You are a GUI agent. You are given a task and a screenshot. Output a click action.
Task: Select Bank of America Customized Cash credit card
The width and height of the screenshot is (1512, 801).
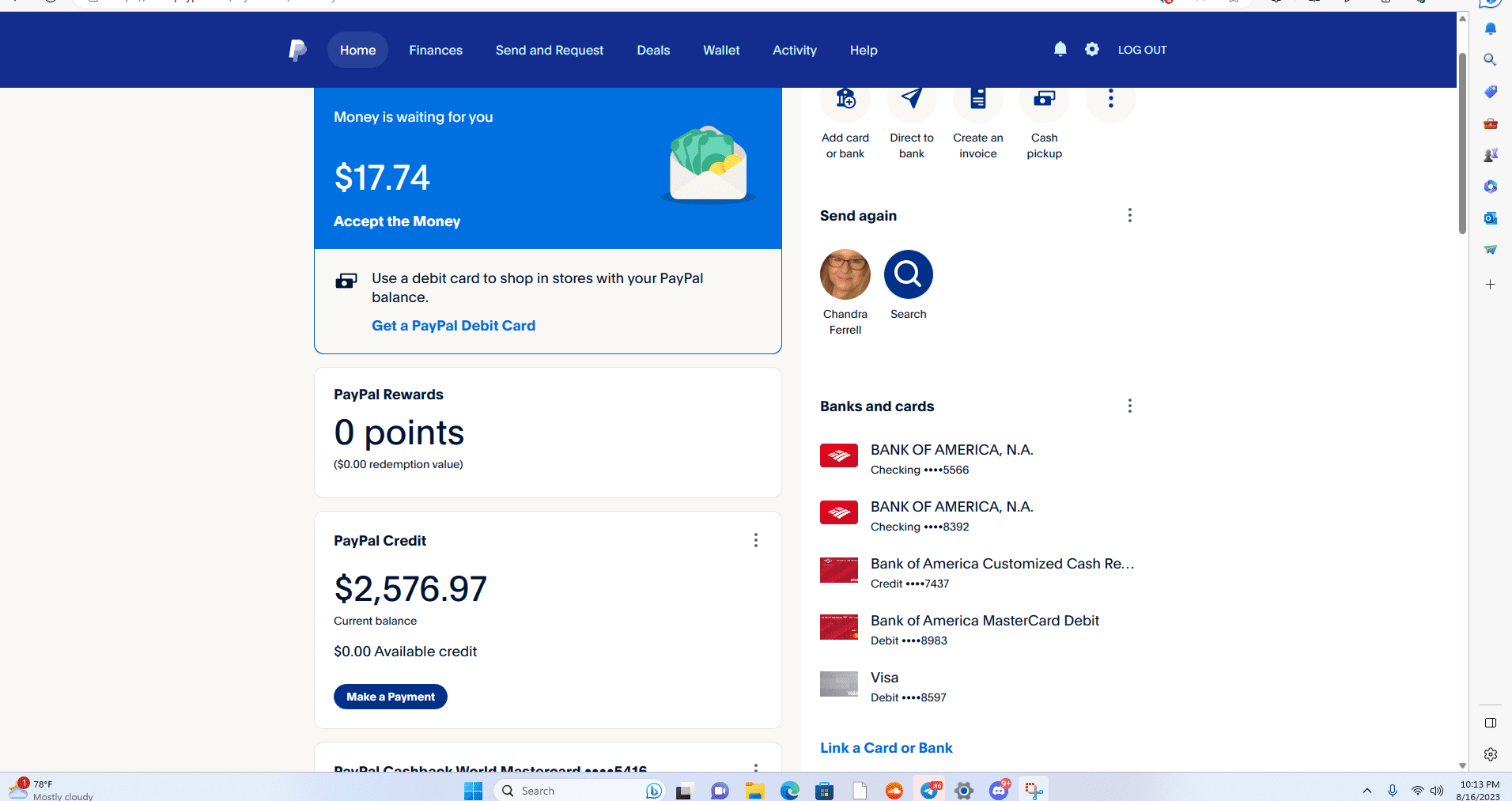[x=978, y=572]
